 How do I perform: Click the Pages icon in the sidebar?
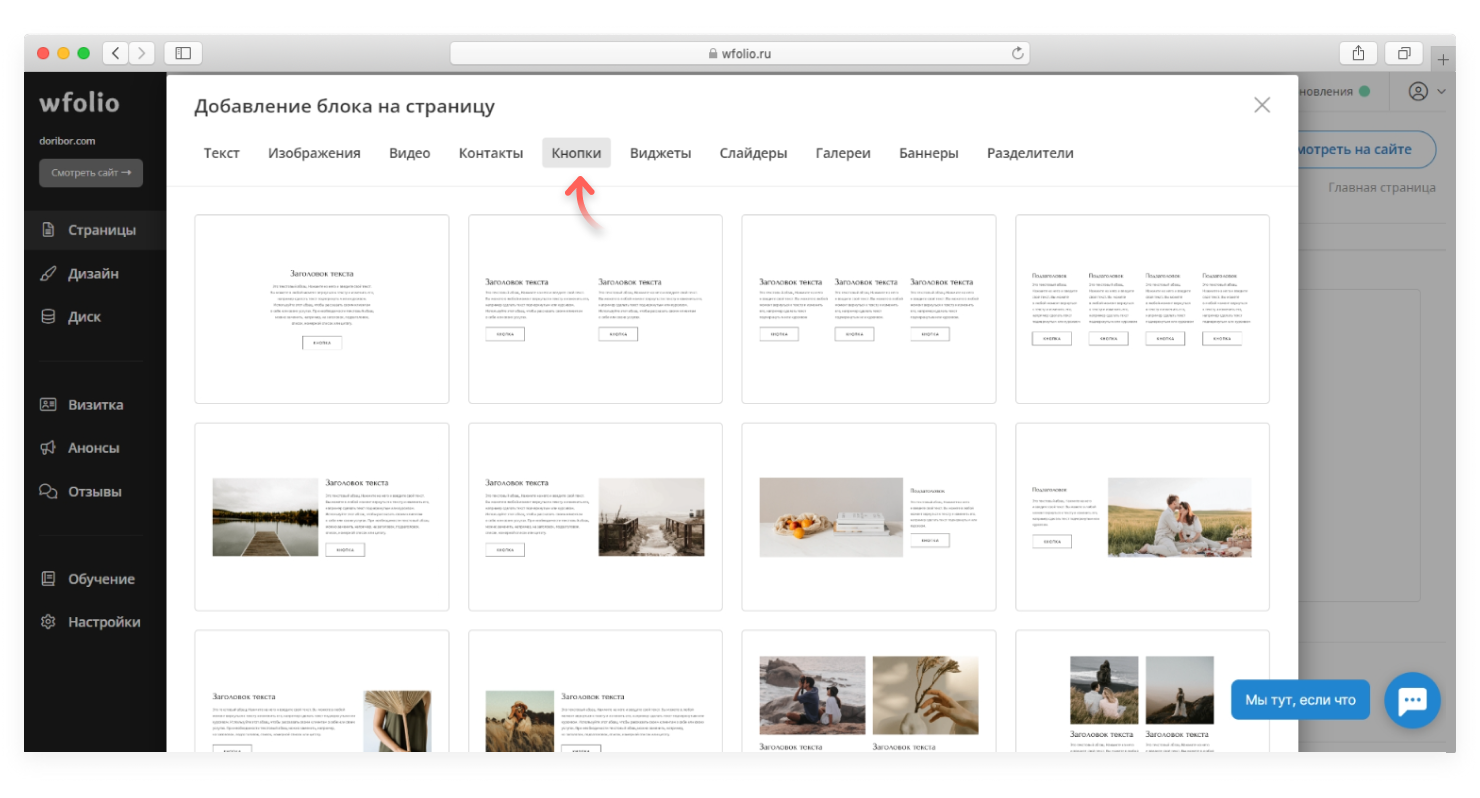(x=48, y=230)
